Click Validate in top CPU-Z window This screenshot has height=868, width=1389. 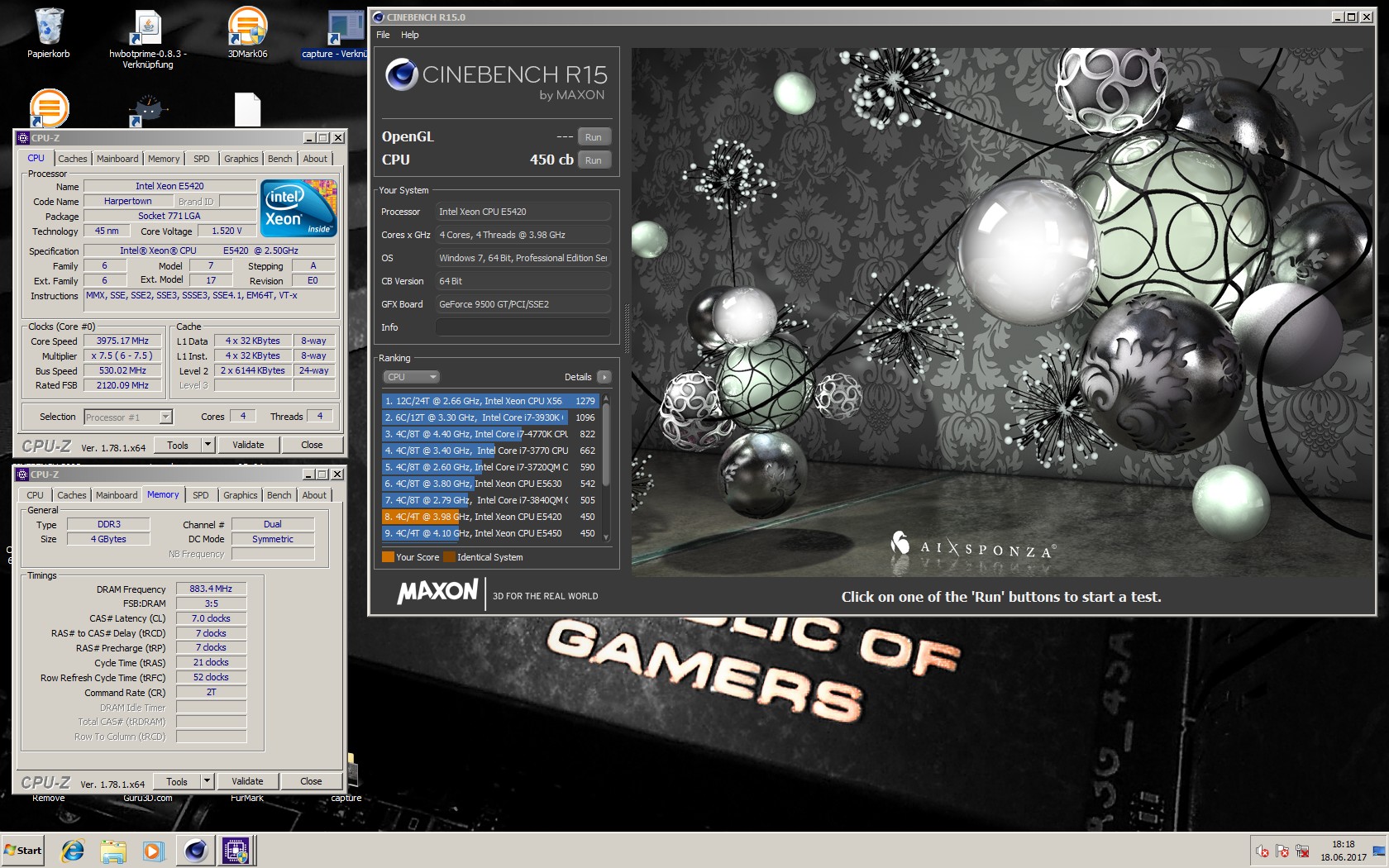coord(248,445)
